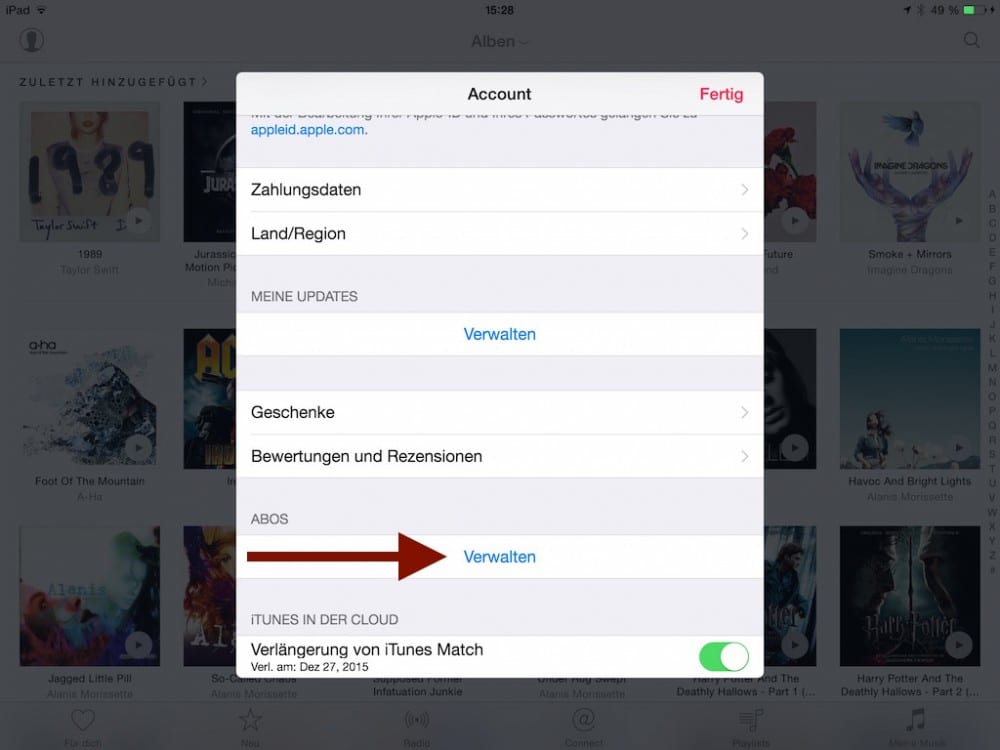The height and width of the screenshot is (750, 1000).
Task: Tap the search magnifier icon
Action: tap(971, 40)
